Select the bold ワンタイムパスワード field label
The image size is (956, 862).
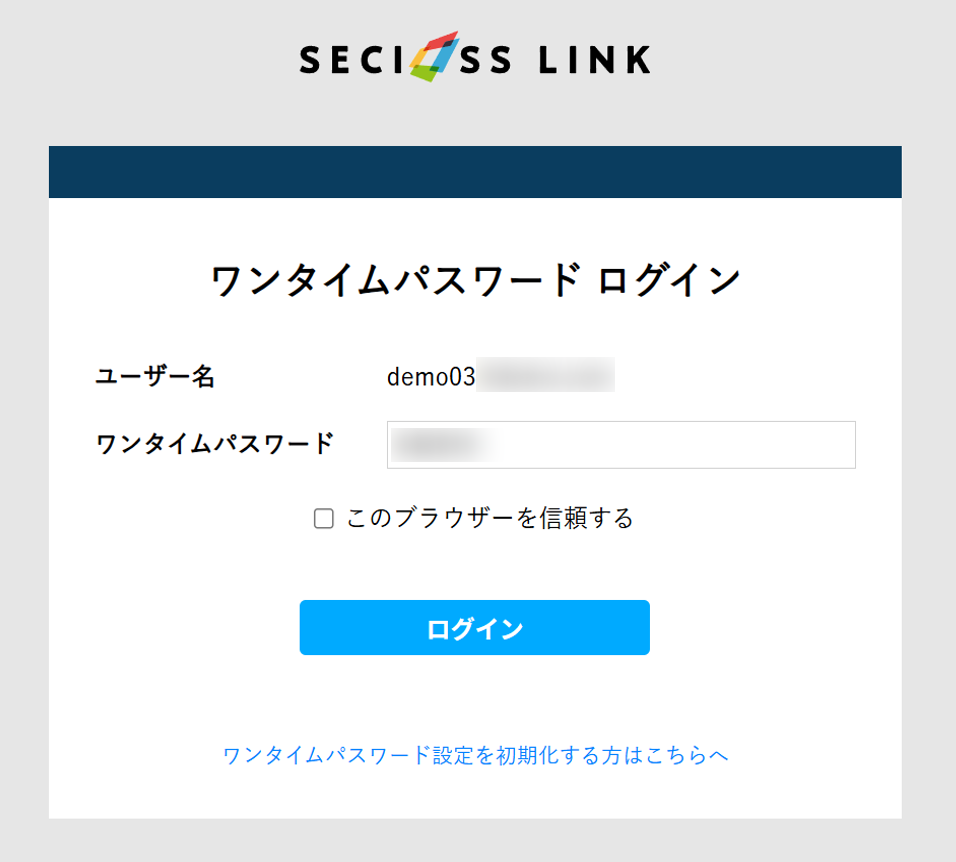(215, 444)
